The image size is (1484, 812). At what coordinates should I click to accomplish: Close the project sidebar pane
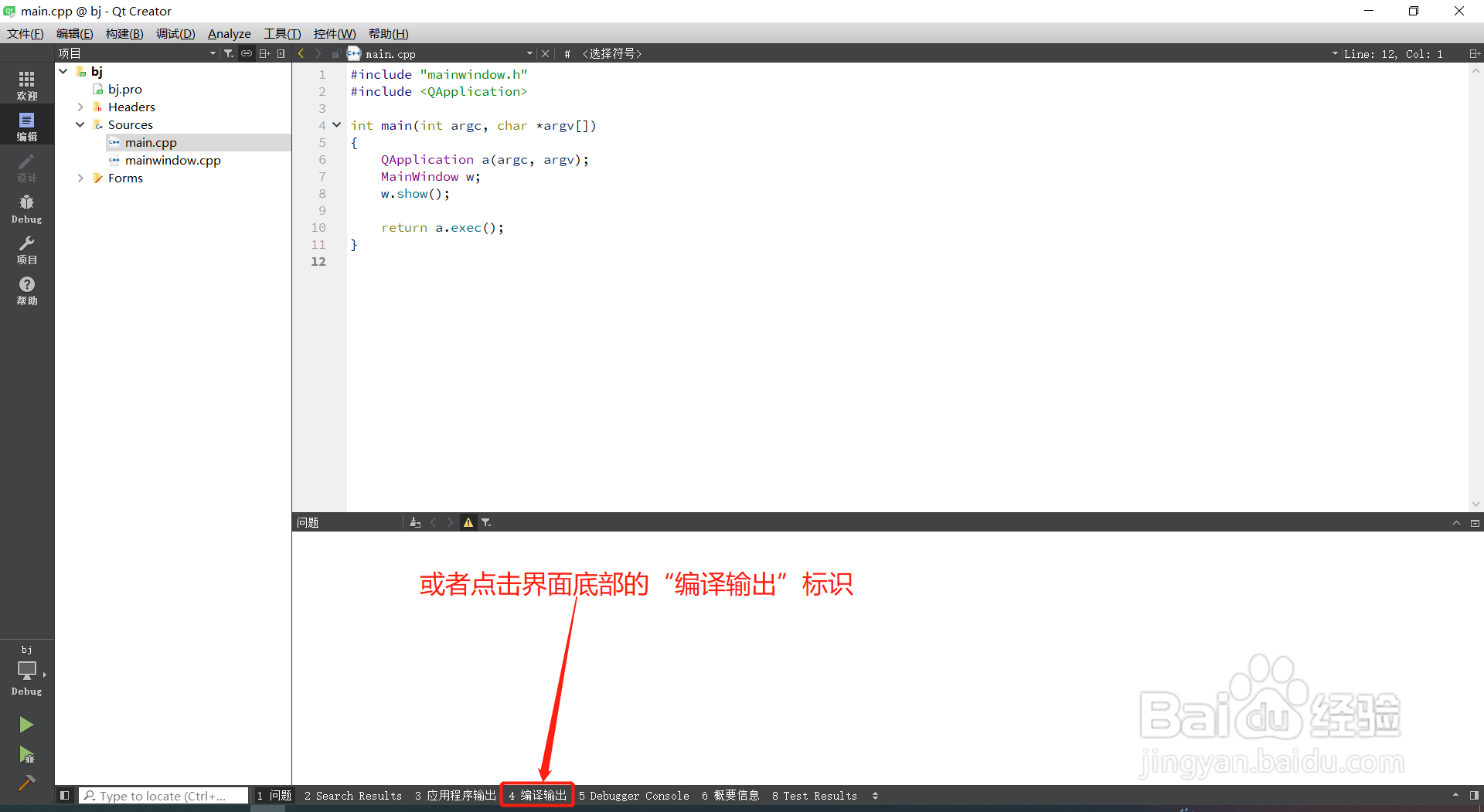point(281,53)
